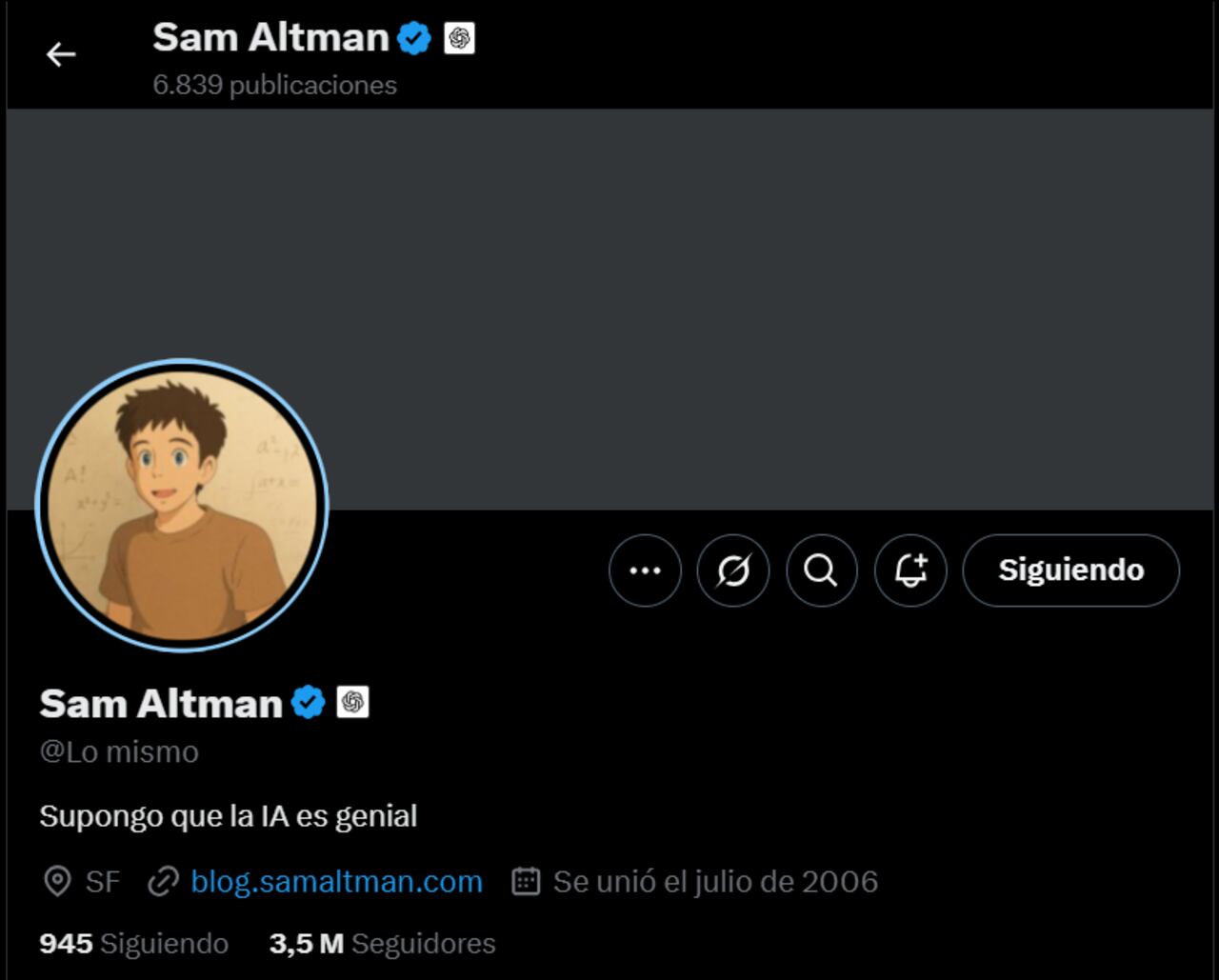Navigate back using the arrow icon
This screenshot has width=1219, height=980.
(61, 54)
